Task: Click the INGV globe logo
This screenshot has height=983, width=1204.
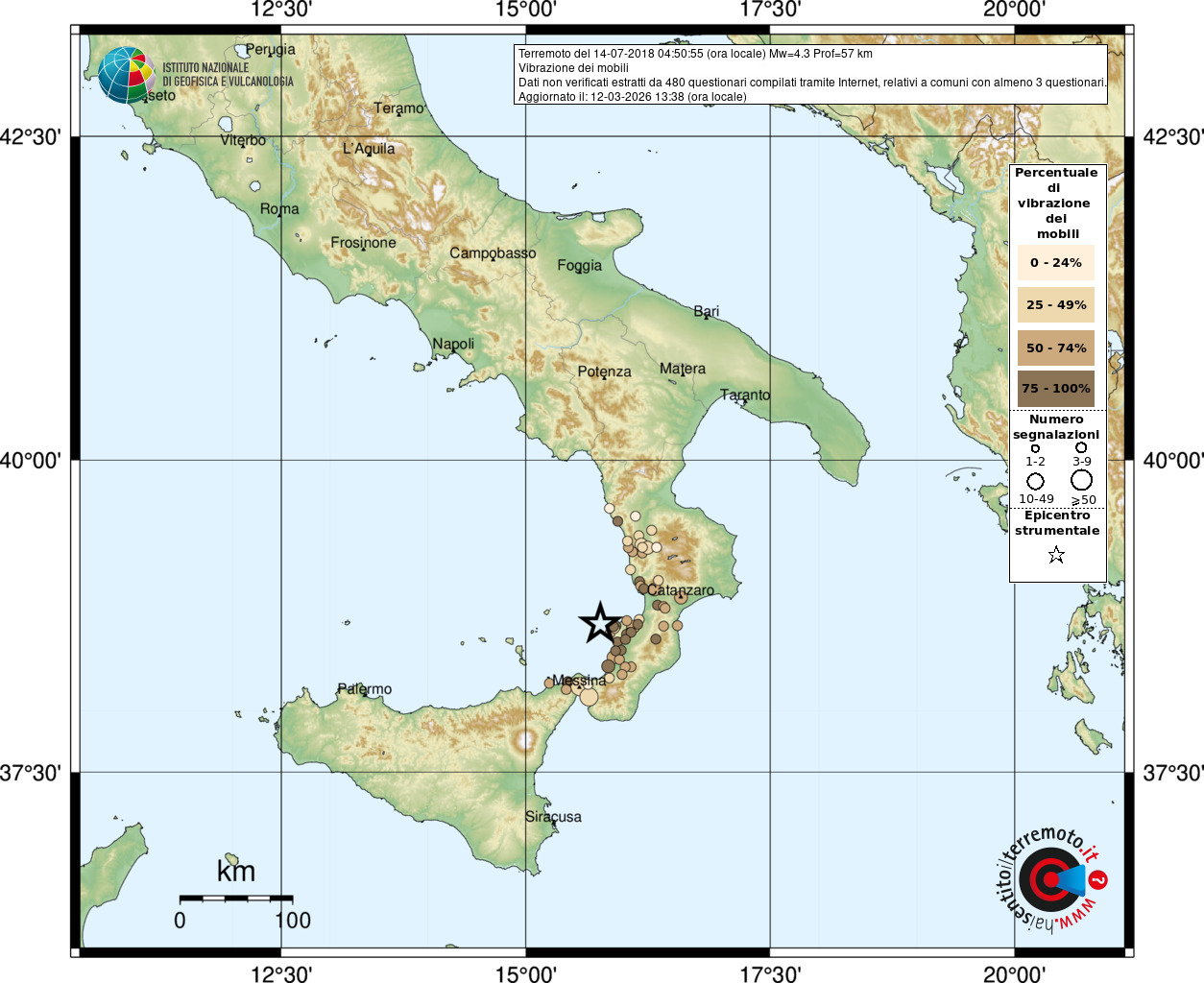Action: tap(126, 75)
